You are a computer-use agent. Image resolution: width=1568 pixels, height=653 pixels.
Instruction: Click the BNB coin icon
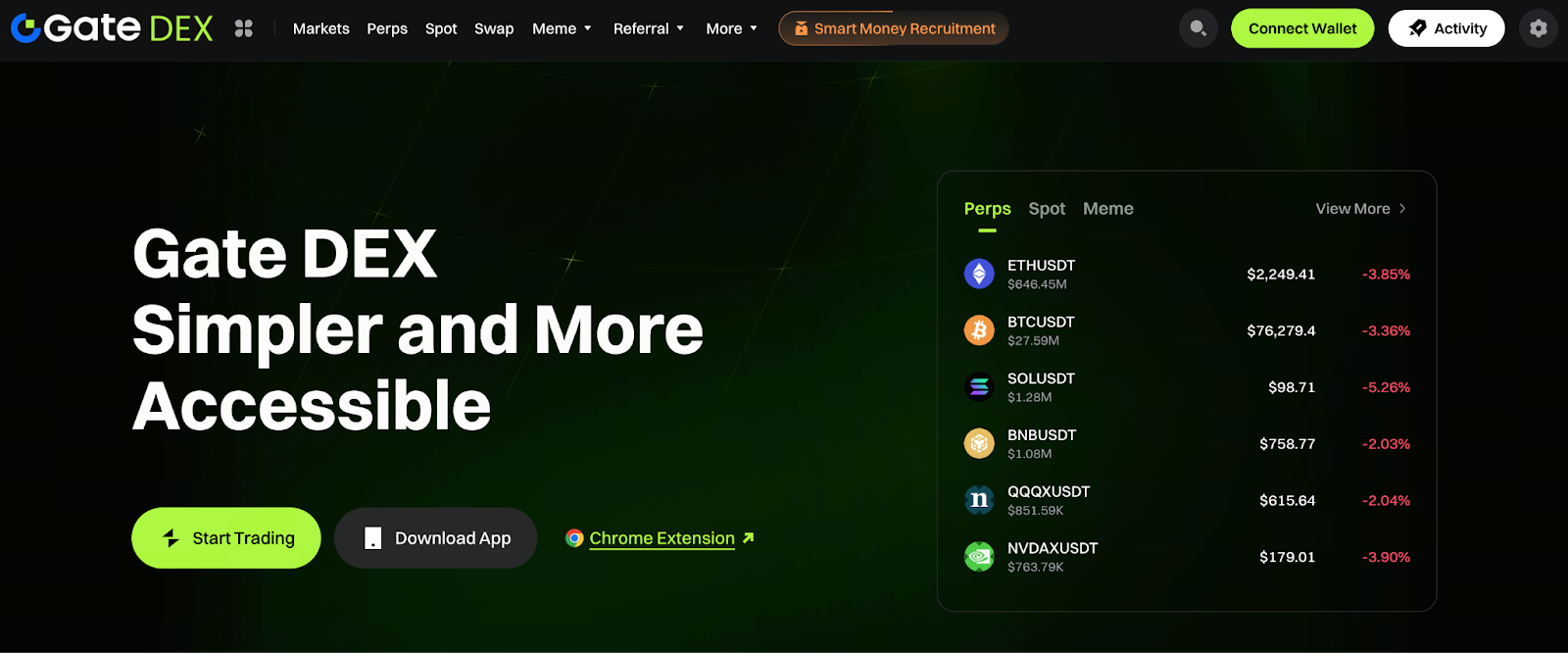pos(979,443)
